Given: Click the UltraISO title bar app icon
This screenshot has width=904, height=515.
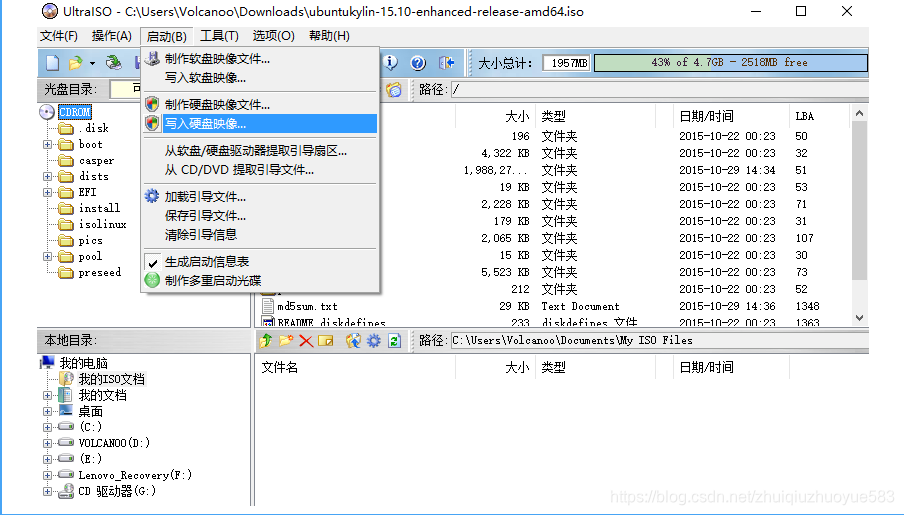Looking at the screenshot, I should pos(50,11).
